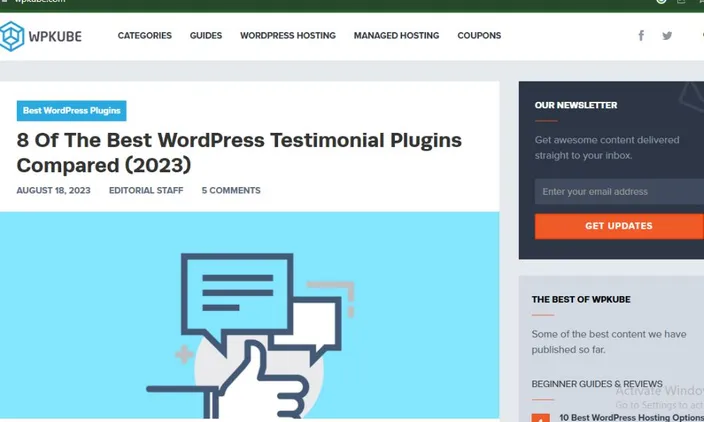Click The Best Of WPKube heading
704x422 pixels.
pos(581,299)
